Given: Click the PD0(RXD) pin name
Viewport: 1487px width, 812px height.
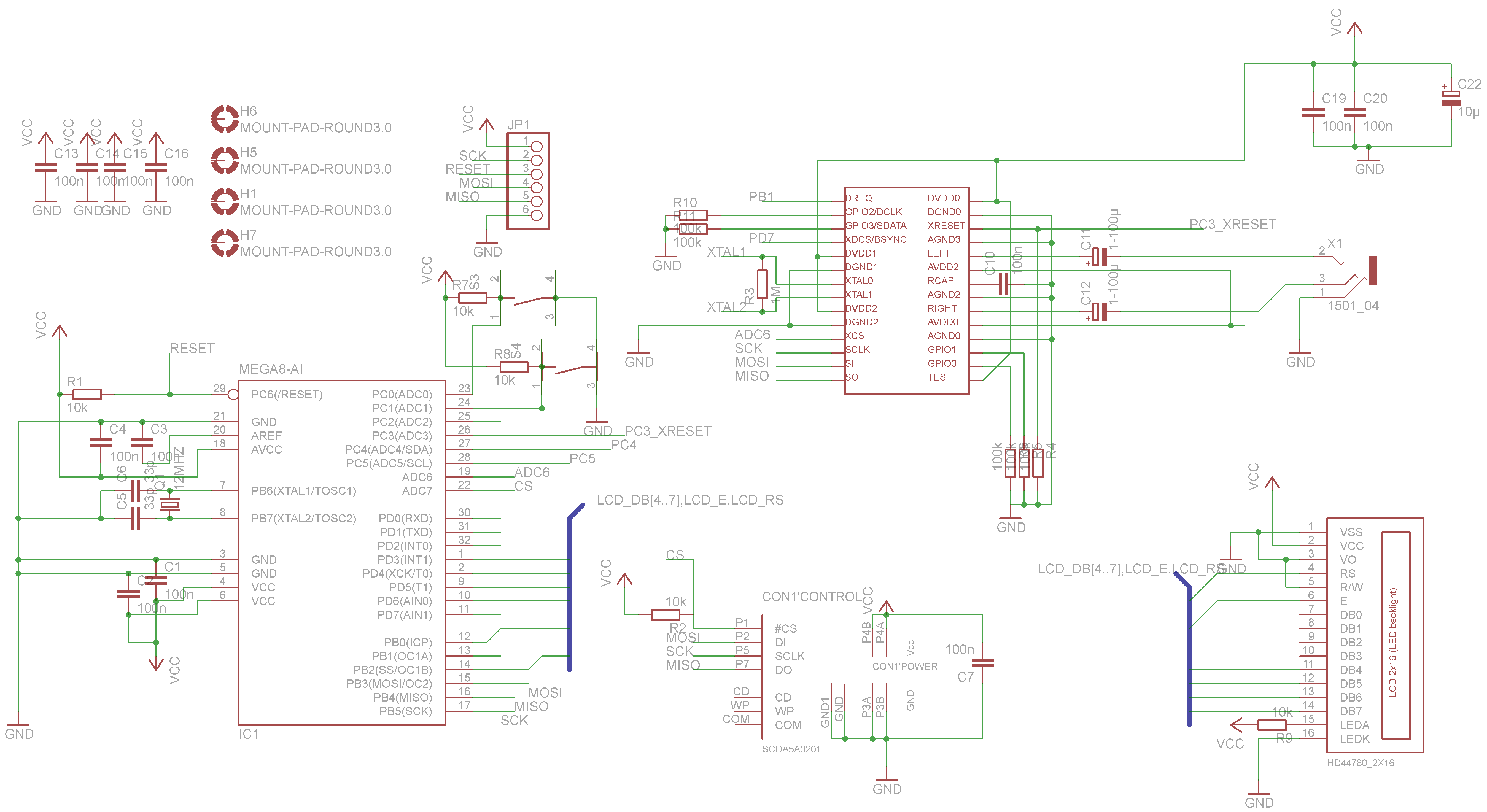Looking at the screenshot, I should (x=405, y=519).
